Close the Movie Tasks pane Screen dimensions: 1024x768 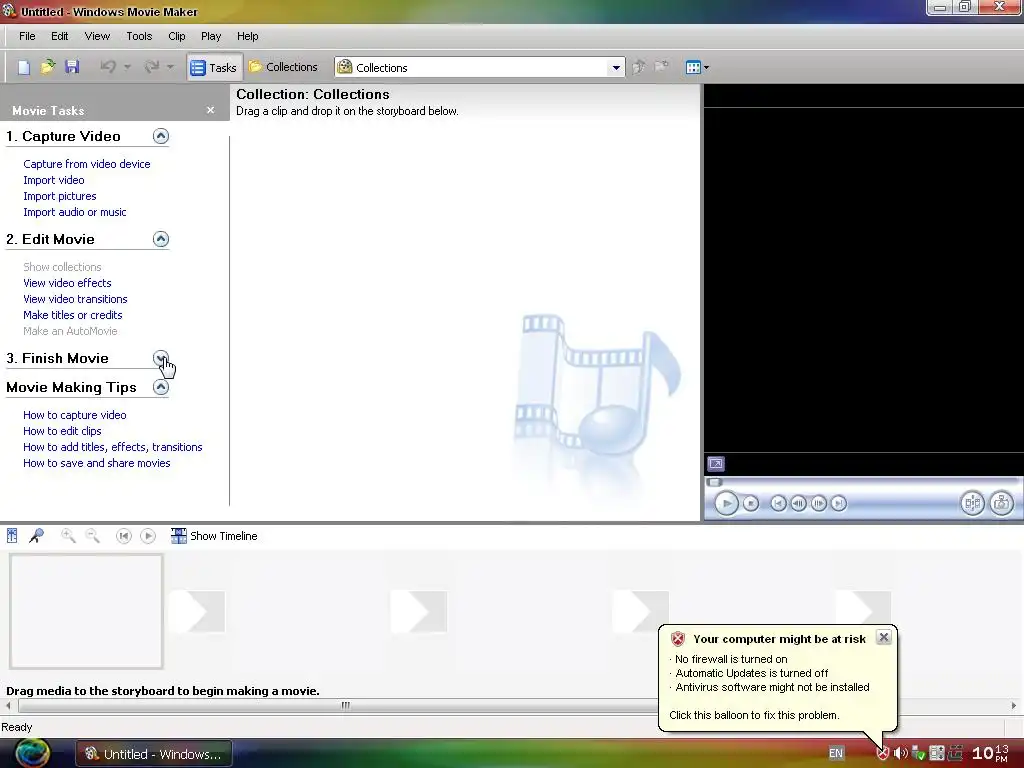(x=210, y=110)
